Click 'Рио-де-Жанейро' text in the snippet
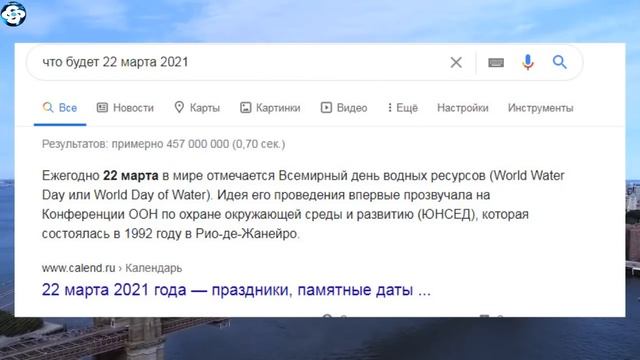This screenshot has height=360, width=640. coord(247,233)
